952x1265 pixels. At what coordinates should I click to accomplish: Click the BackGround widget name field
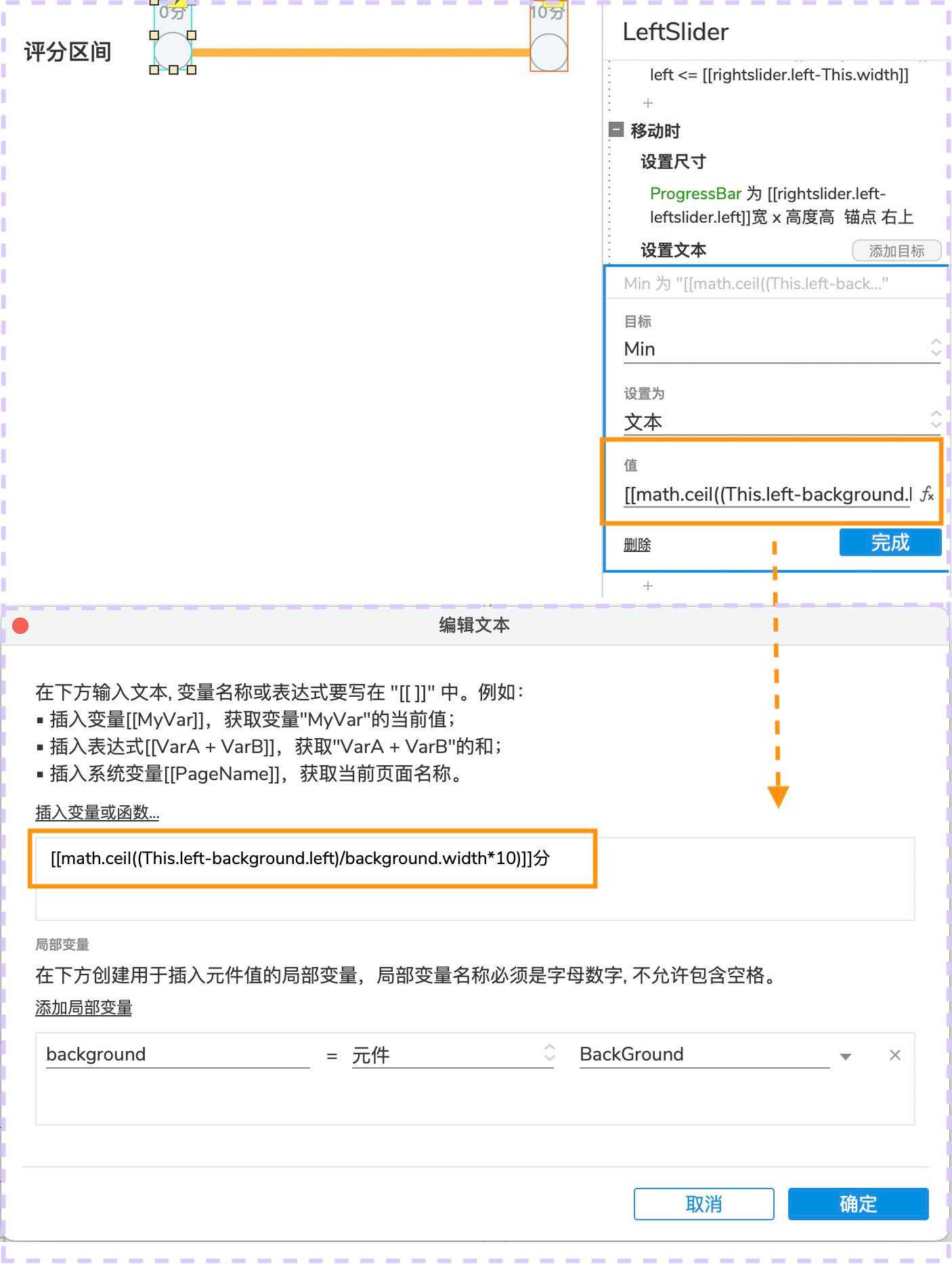point(704,1054)
